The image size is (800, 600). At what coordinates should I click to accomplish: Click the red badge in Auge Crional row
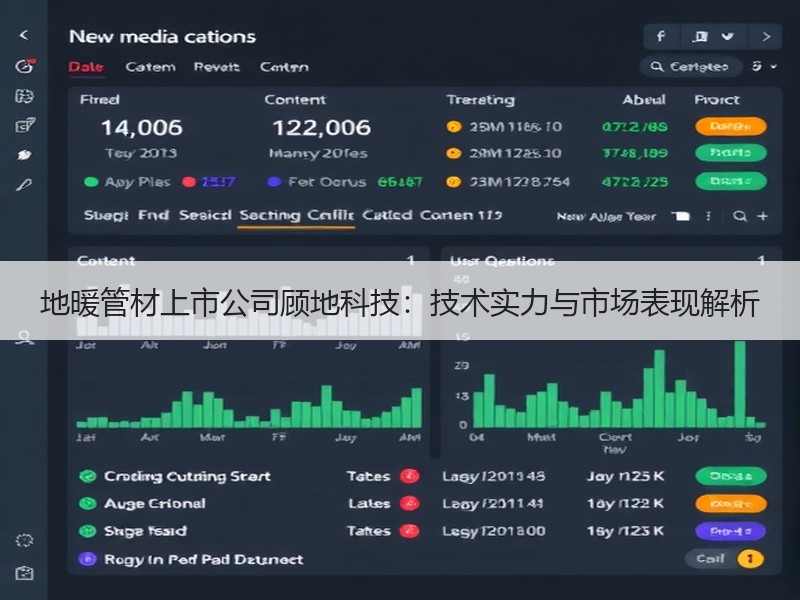(410, 504)
